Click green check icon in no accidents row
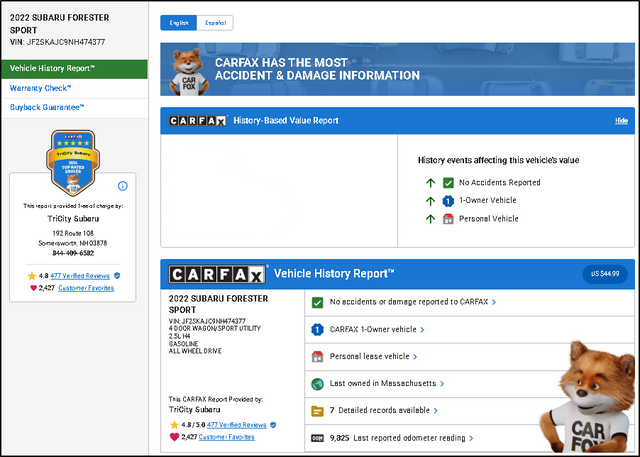This screenshot has width=640, height=457. 317,303
